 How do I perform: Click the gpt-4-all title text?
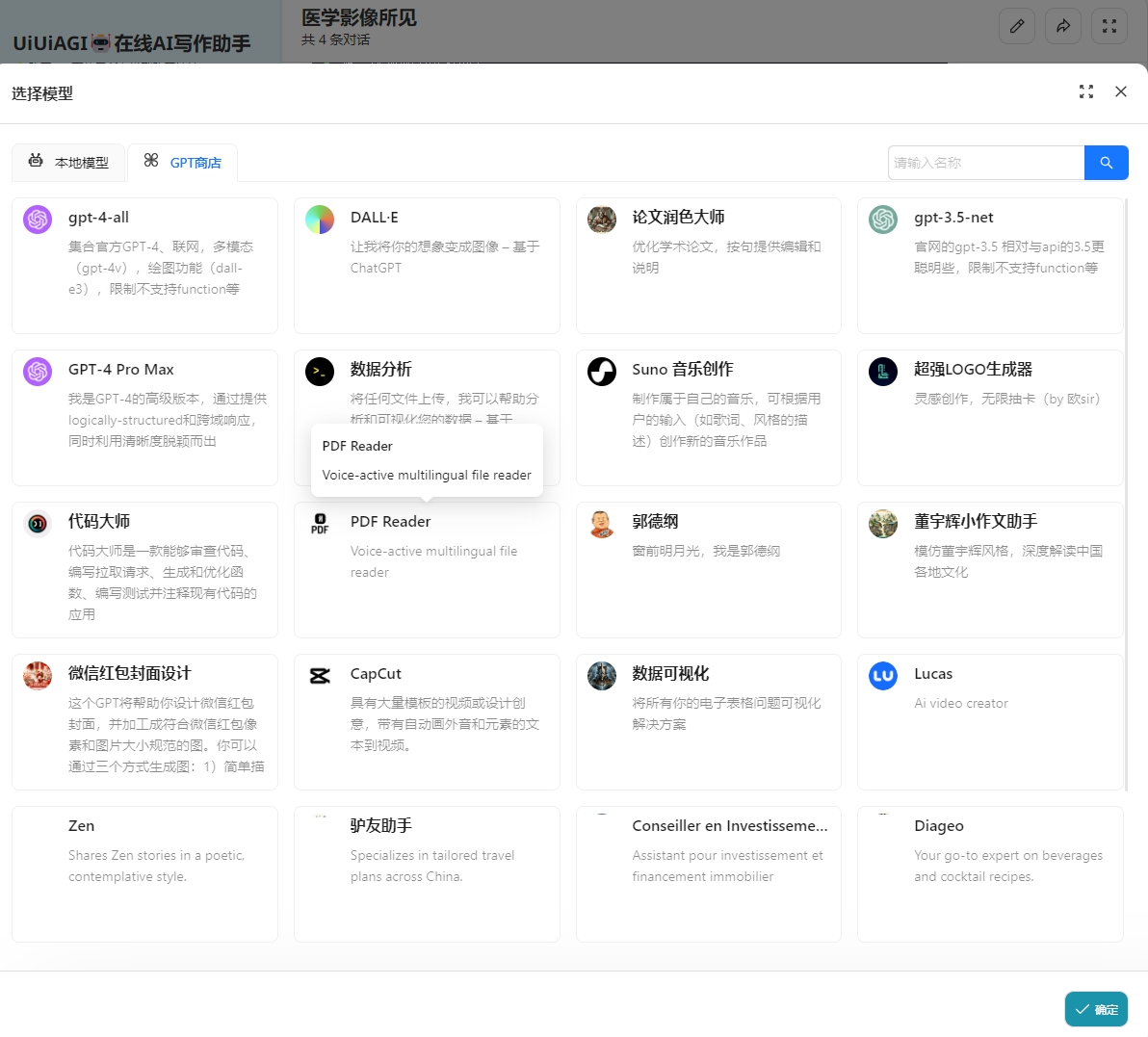point(98,218)
